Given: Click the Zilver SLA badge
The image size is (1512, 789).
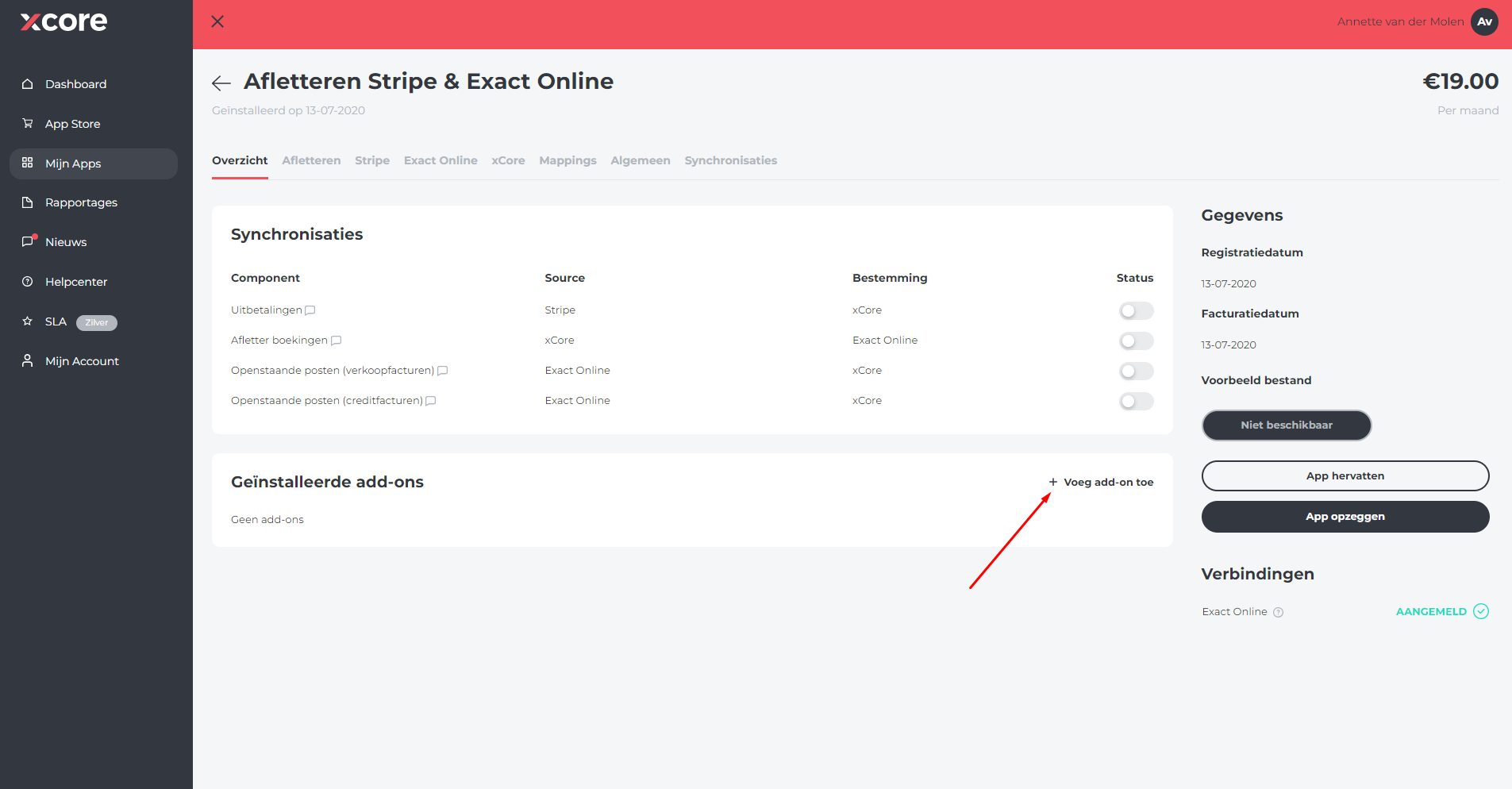Looking at the screenshot, I should click(97, 322).
